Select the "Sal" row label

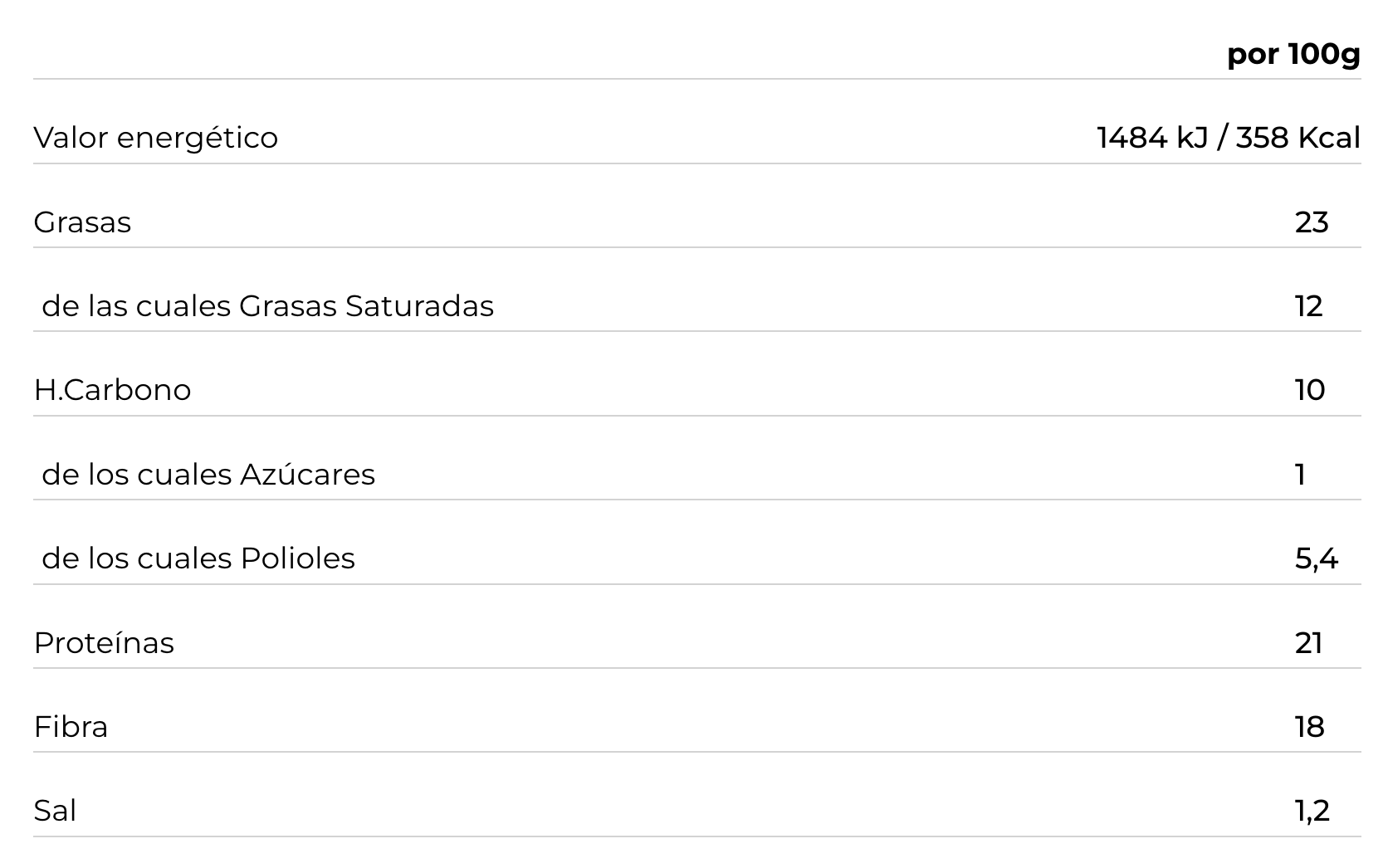pyautogui.click(x=55, y=811)
